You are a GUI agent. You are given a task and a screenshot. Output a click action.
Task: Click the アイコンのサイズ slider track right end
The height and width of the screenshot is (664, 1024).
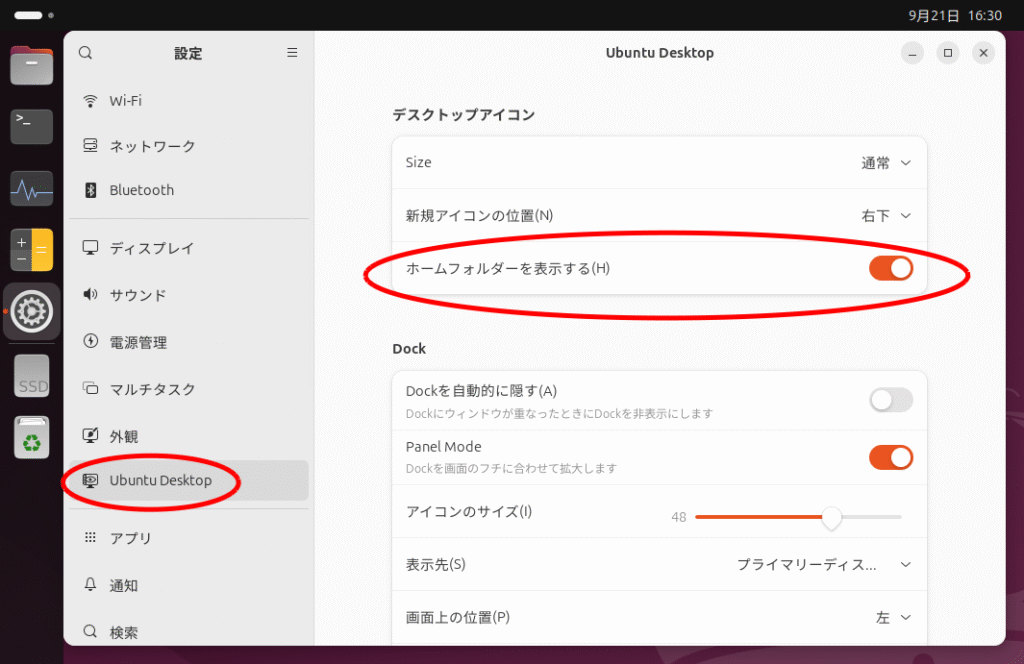(x=899, y=517)
